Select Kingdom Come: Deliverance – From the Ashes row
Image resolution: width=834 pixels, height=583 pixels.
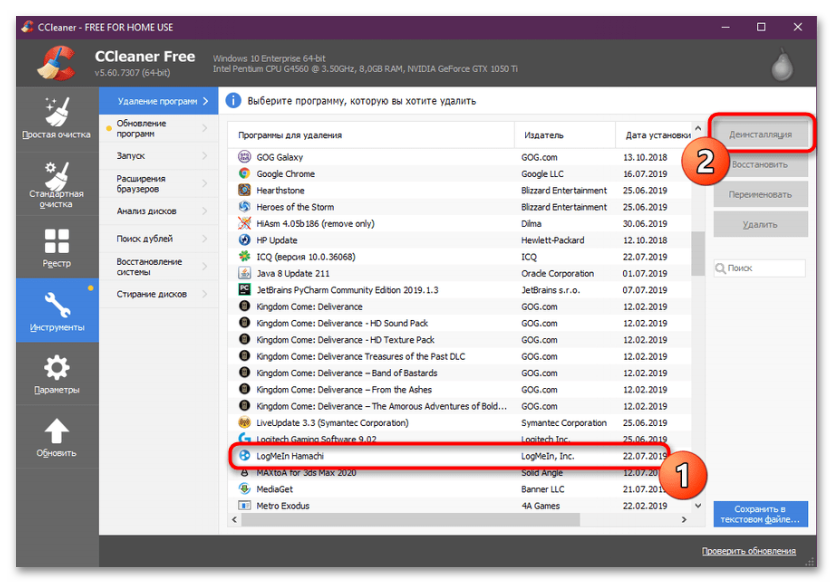pyautogui.click(x=460, y=389)
